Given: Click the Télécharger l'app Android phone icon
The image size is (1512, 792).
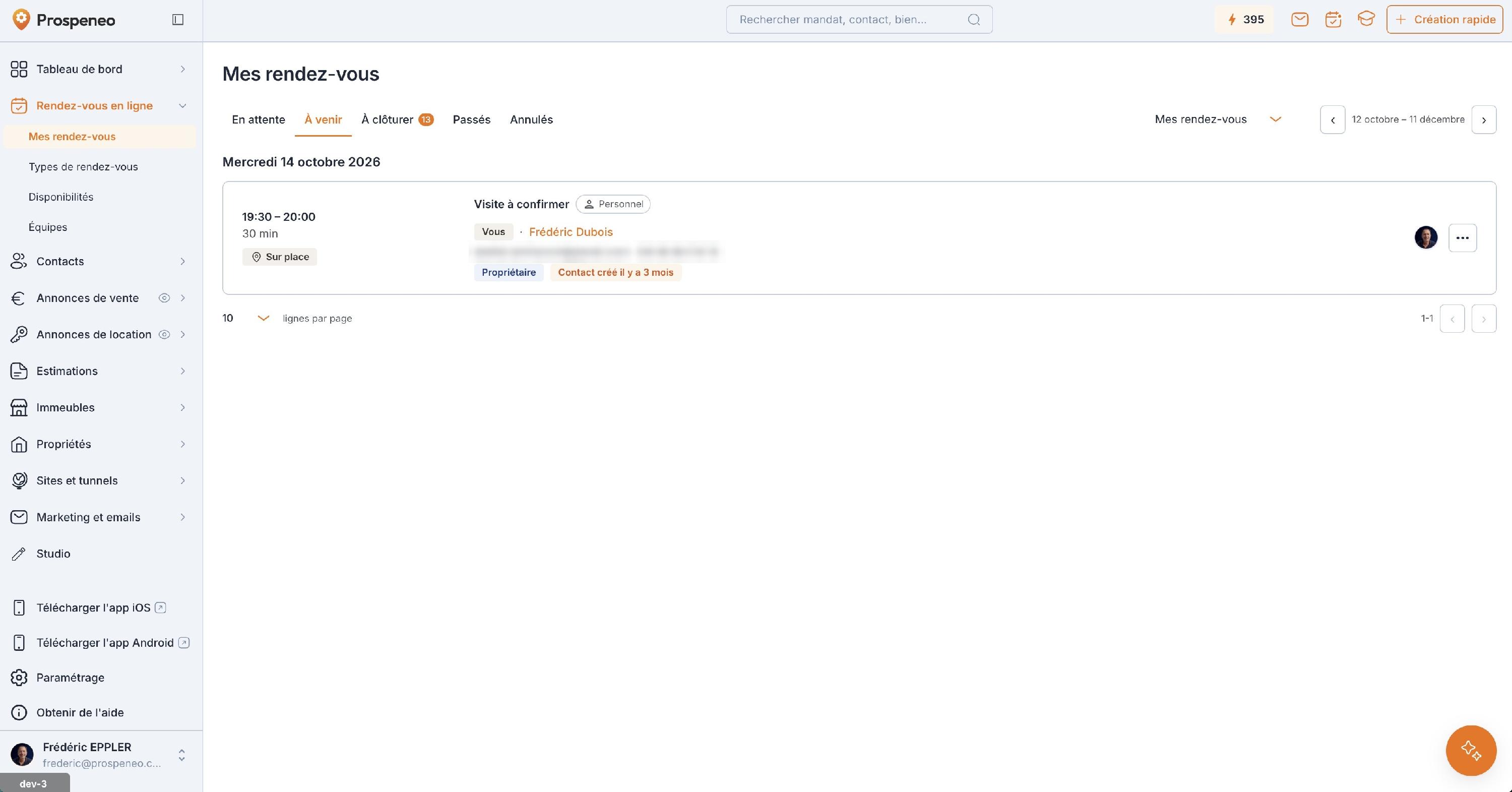Looking at the screenshot, I should [x=19, y=643].
